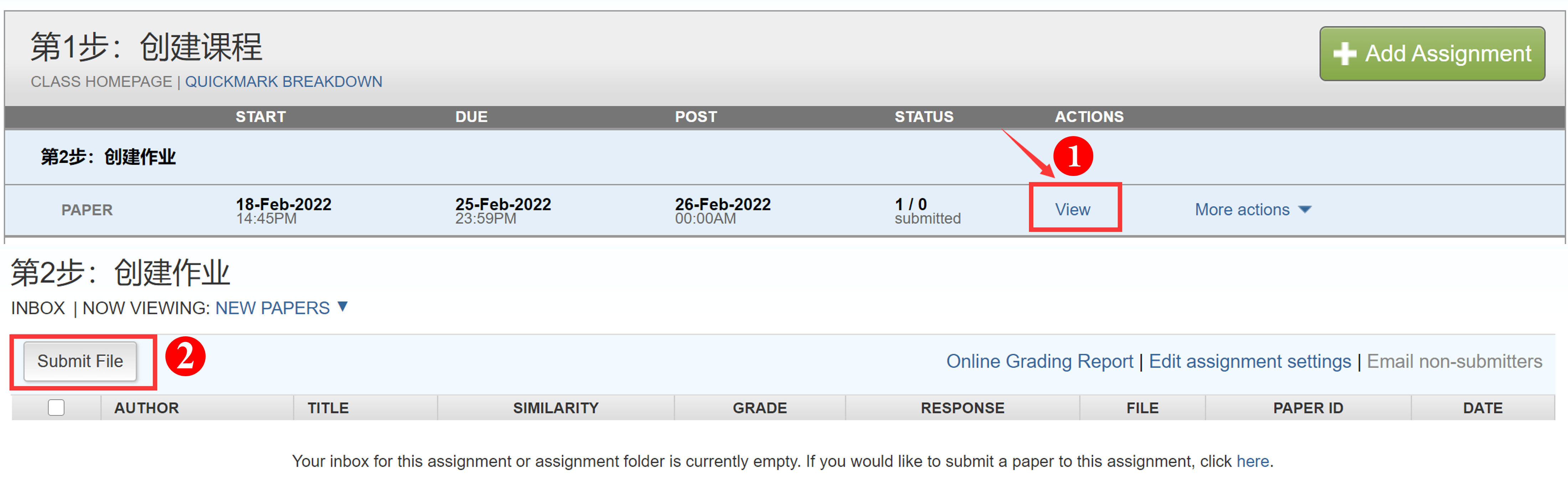This screenshot has width=1568, height=482.
Task: Click Email non-submitters
Action: tap(1455, 361)
